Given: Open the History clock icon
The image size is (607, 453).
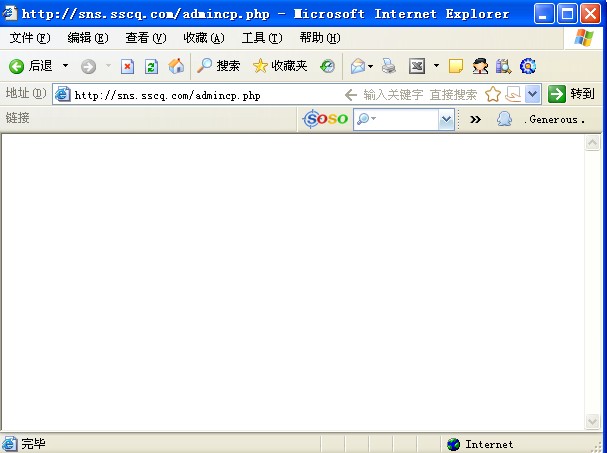Looking at the screenshot, I should (x=328, y=66).
